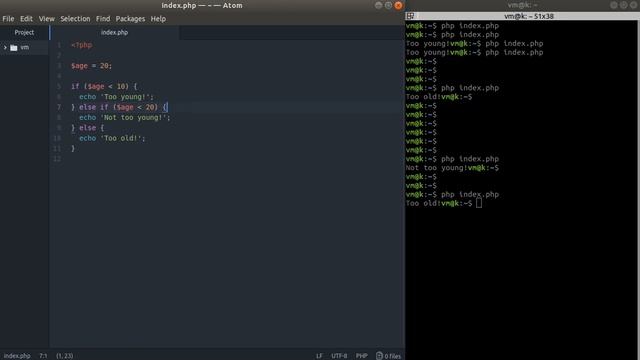Click the echo 'Too old!' line
The image size is (640, 360).
112,138
